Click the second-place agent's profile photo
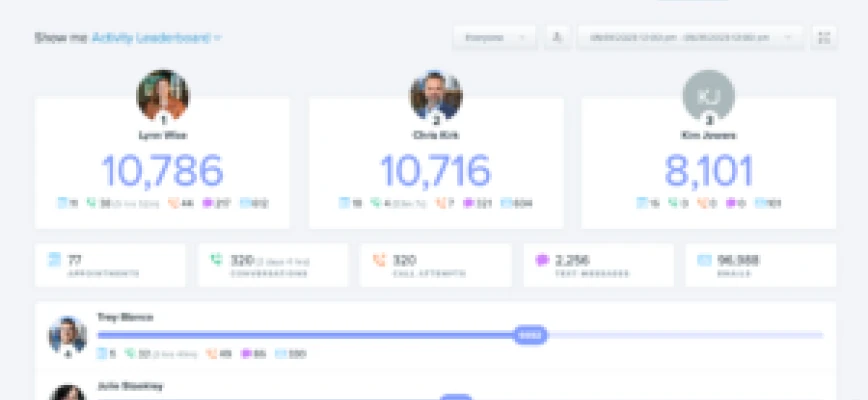 436,95
